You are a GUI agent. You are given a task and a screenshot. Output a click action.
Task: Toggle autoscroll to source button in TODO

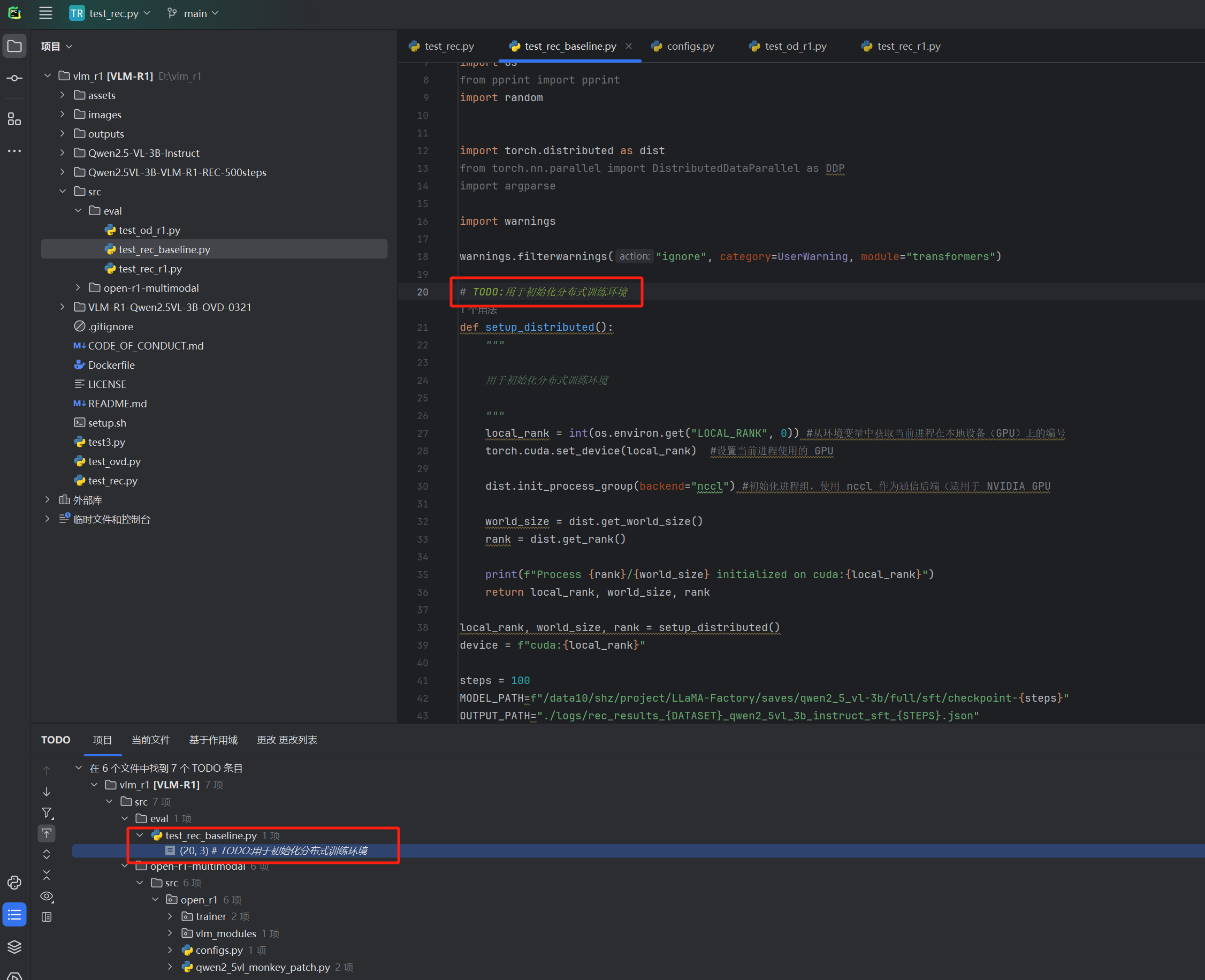47,833
